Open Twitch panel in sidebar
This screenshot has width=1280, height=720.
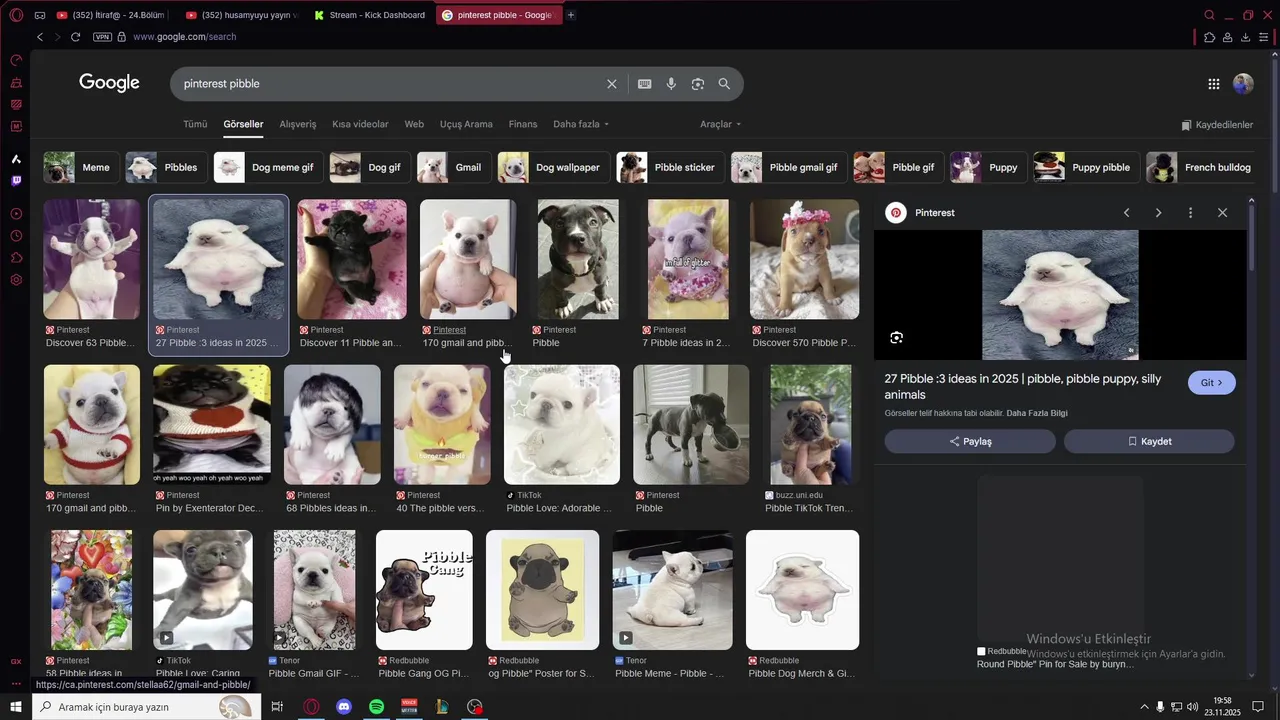[x=16, y=181]
